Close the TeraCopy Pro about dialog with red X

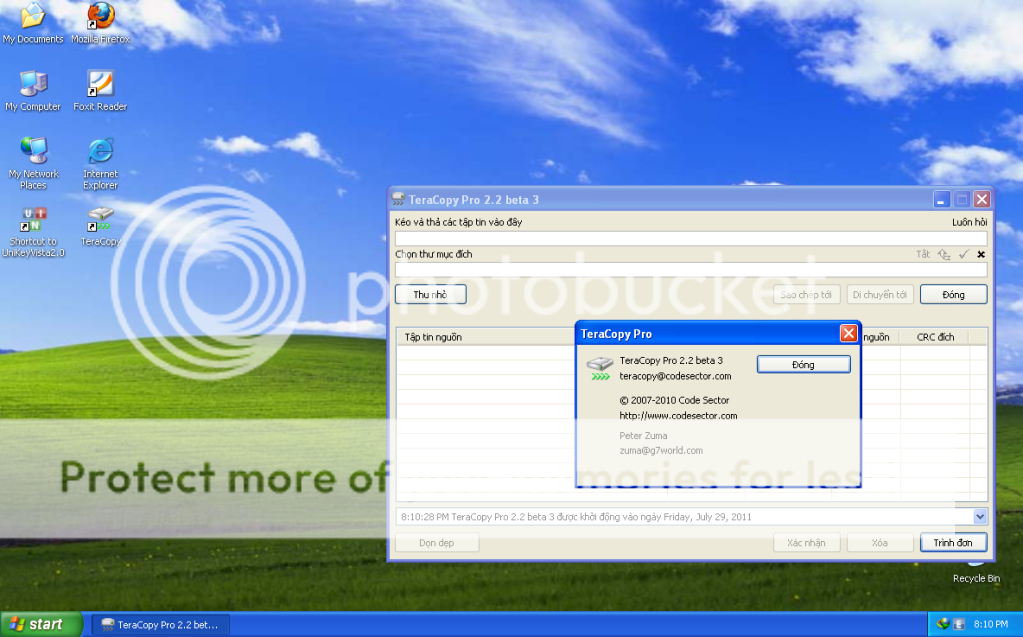(x=848, y=334)
